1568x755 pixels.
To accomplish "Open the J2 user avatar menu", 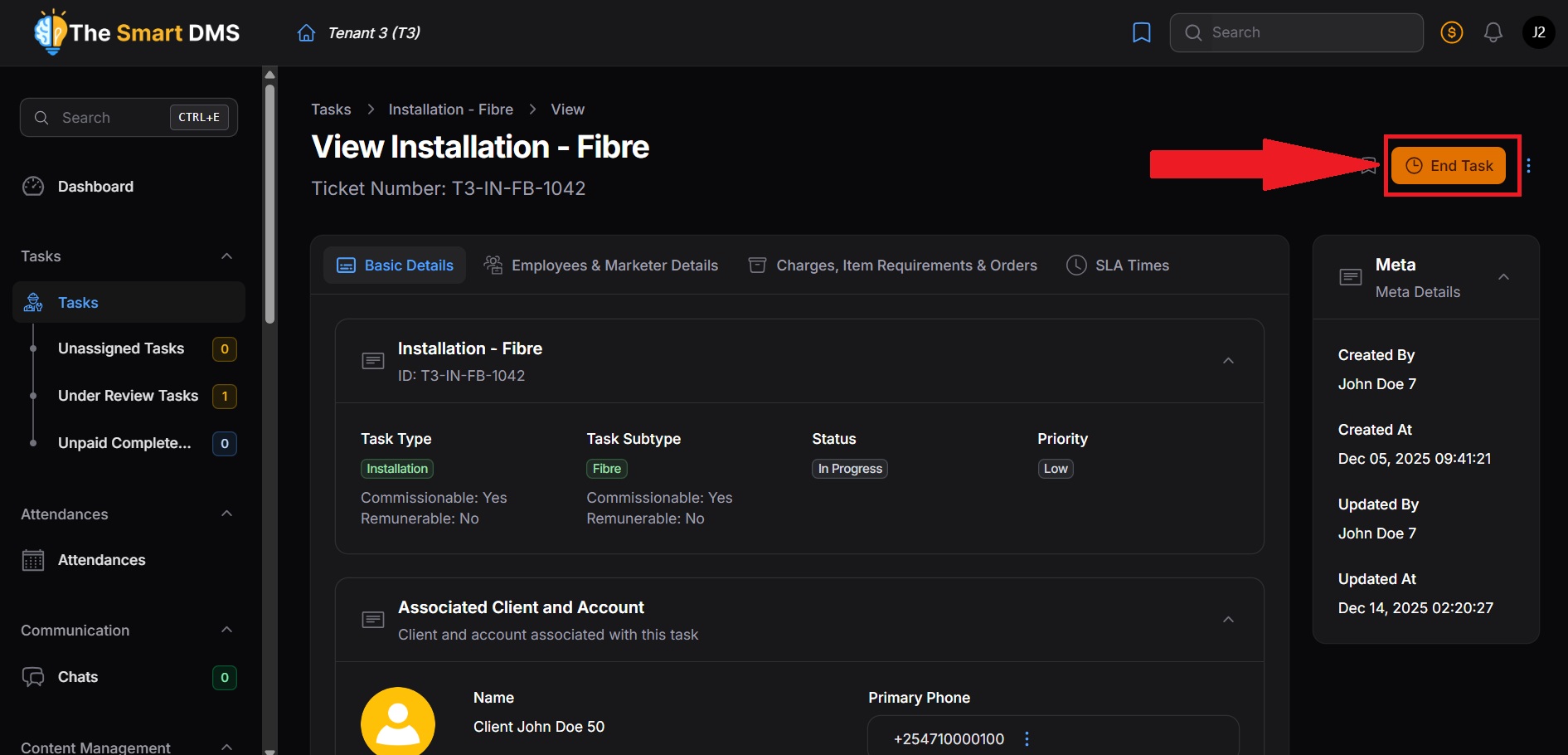I will 1538,33.
